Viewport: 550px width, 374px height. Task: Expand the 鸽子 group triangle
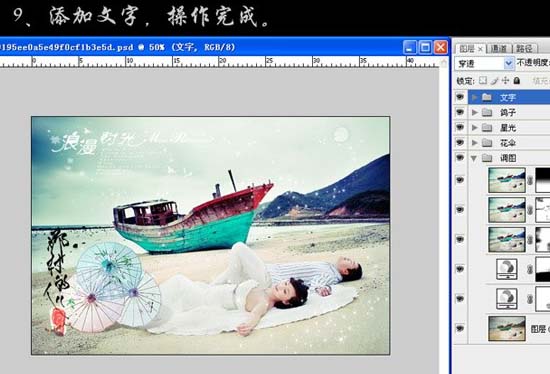point(475,112)
